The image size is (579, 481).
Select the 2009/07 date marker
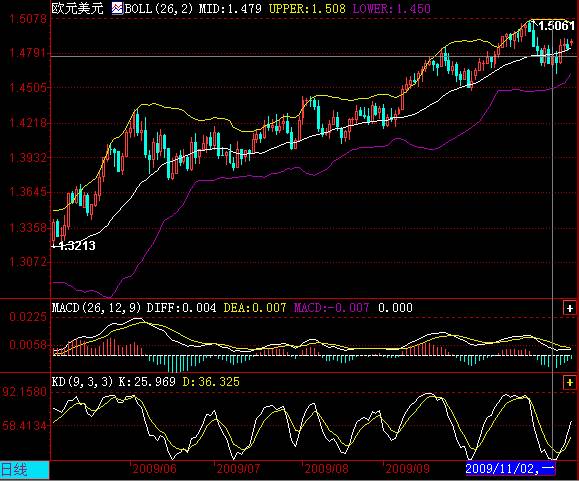tap(238, 469)
